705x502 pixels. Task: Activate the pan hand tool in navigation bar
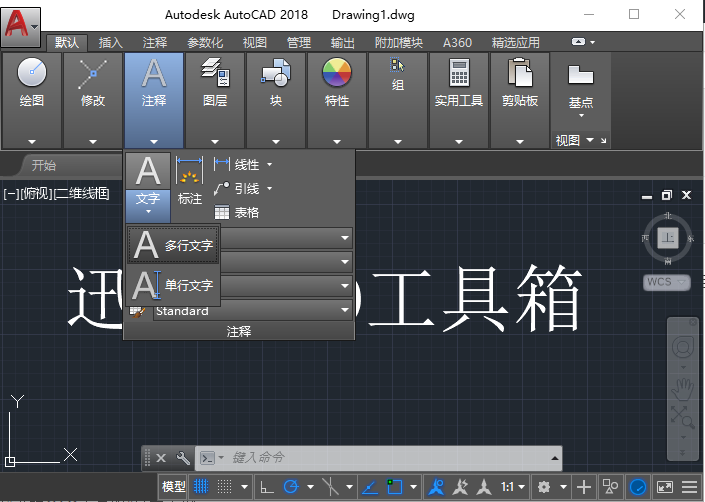pyautogui.click(x=683, y=389)
